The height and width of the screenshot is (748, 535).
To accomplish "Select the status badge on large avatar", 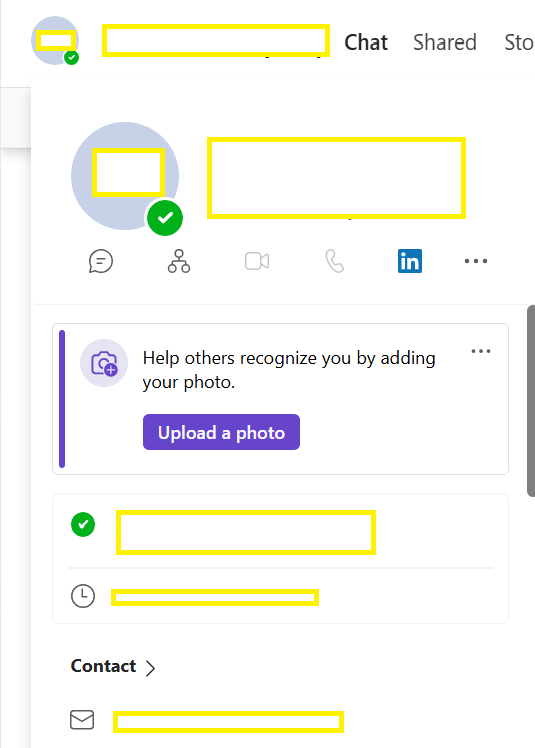I will 165,218.
